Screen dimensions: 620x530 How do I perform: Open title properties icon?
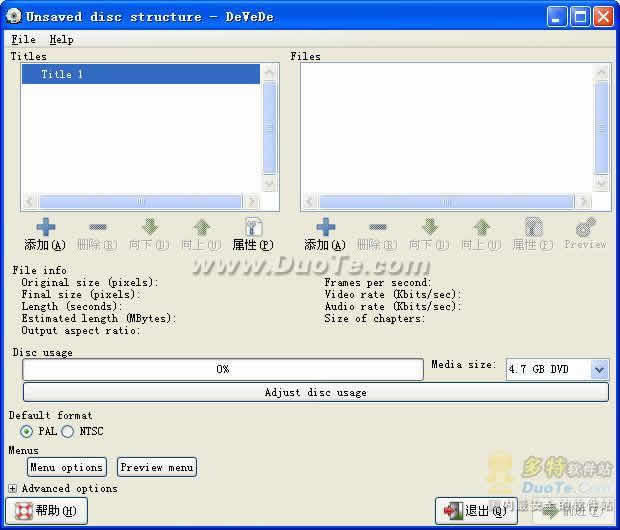click(x=253, y=228)
